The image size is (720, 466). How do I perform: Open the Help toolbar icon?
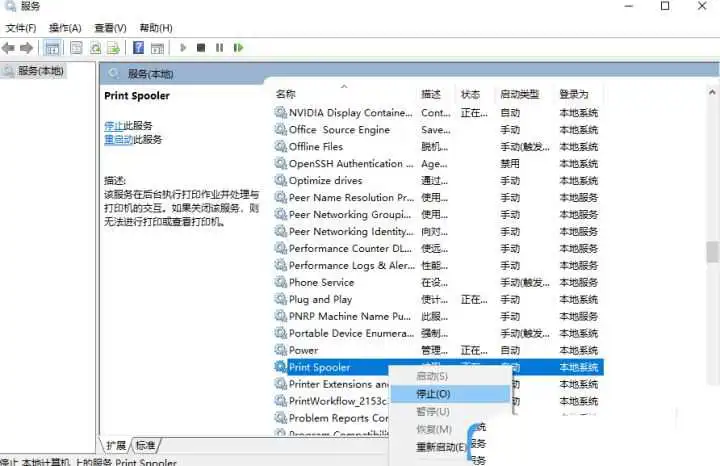(x=138, y=48)
